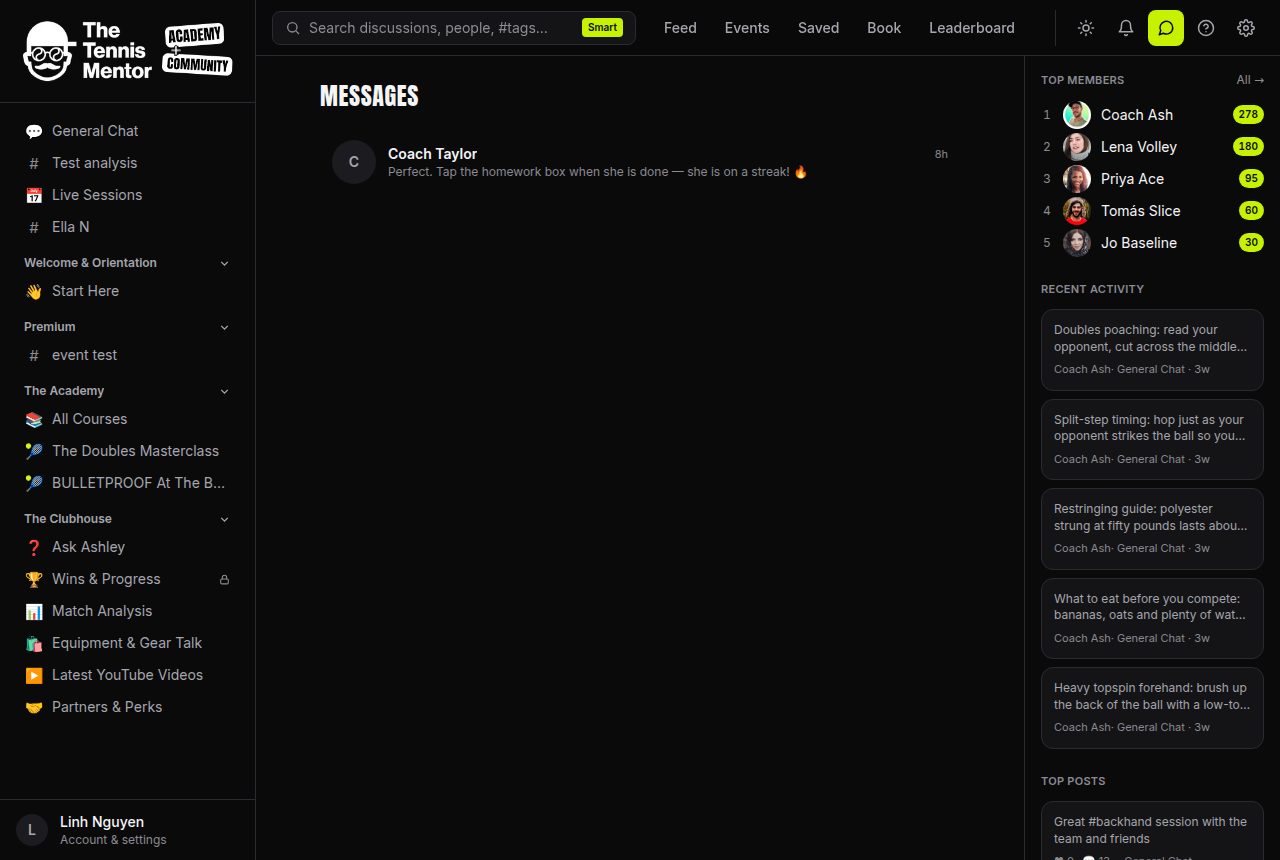
Task: Go to the Leaderboard tab
Action: [972, 28]
